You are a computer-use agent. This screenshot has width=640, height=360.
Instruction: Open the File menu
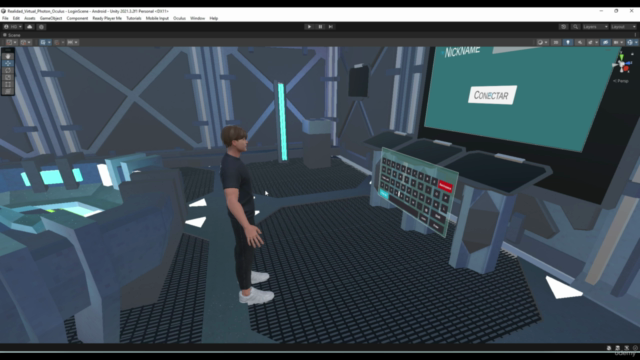pos(5,18)
